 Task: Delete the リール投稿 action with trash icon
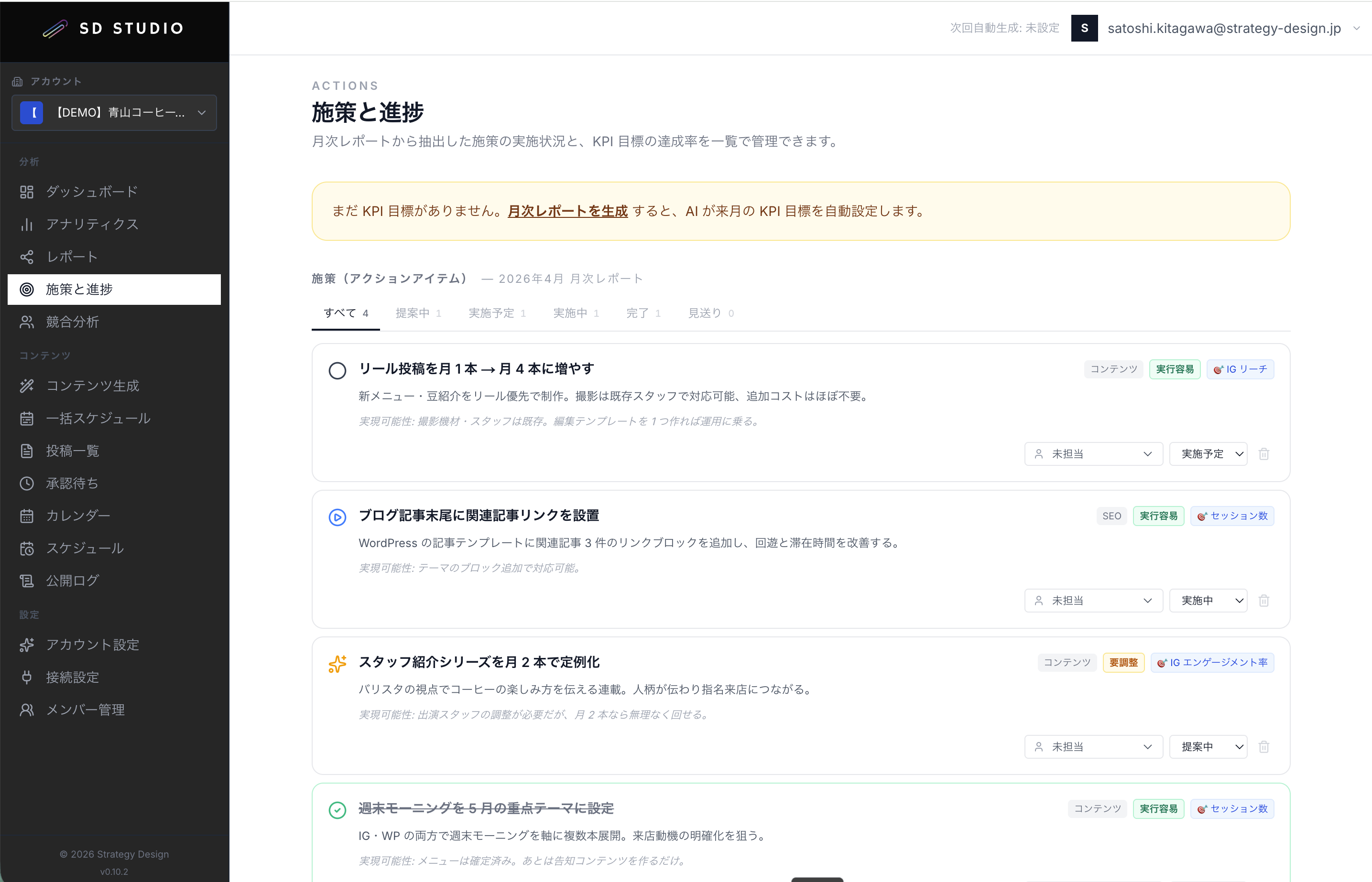click(x=1264, y=454)
